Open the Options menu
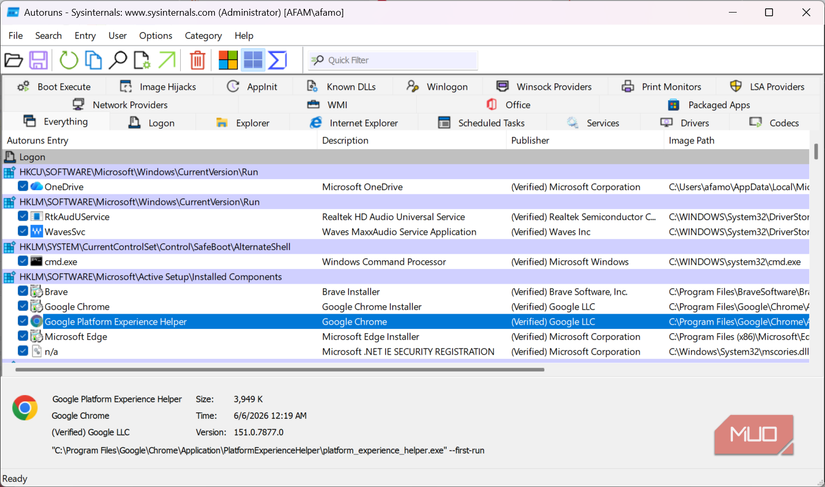The image size is (825, 487). [x=155, y=36]
